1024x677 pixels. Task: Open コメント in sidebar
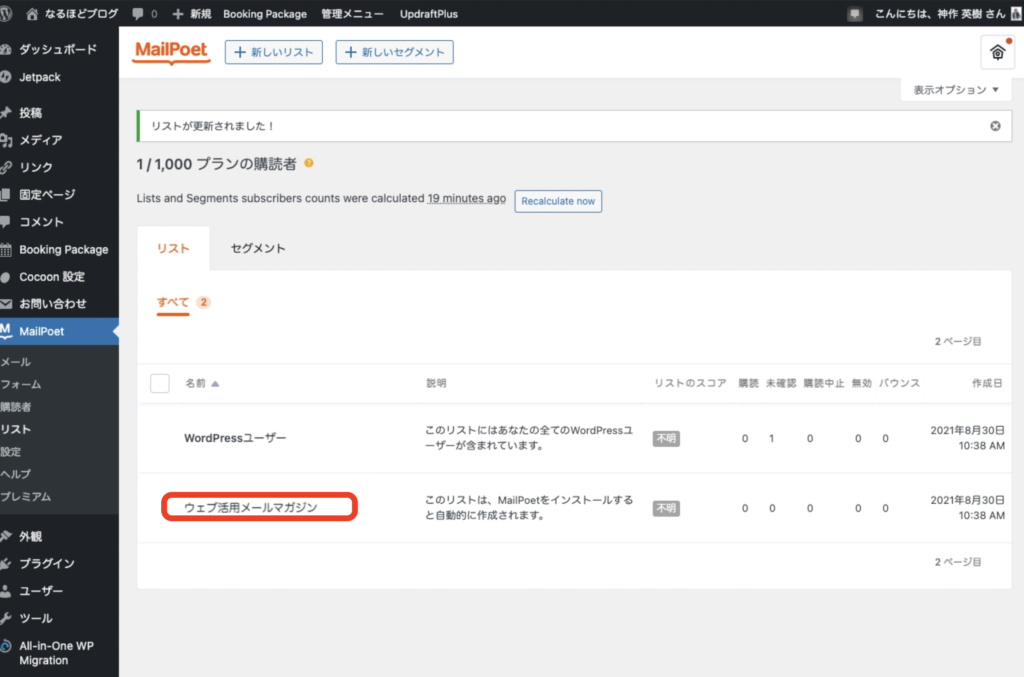(x=41, y=222)
